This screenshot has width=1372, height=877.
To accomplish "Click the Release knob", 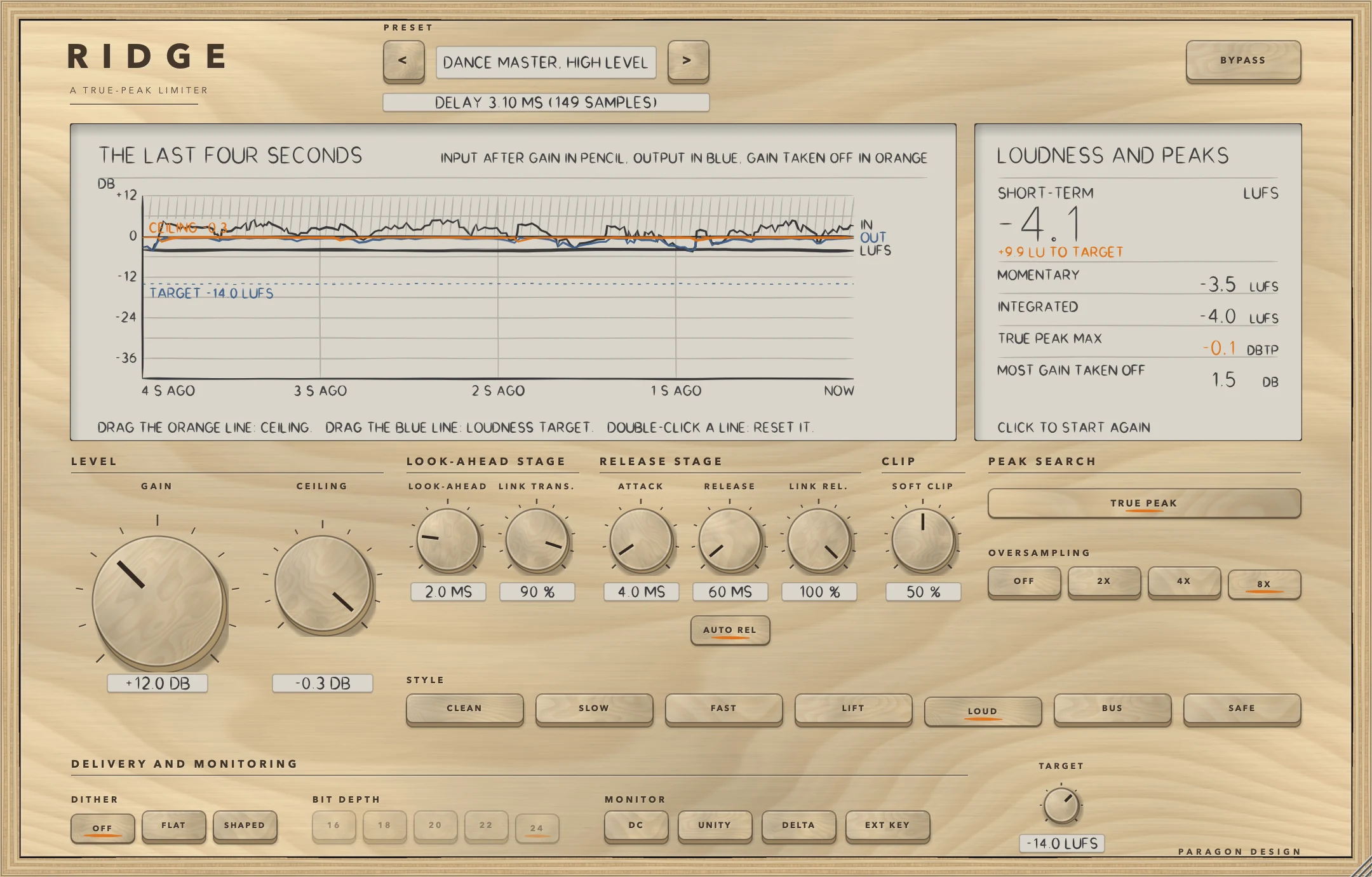I will [x=730, y=540].
